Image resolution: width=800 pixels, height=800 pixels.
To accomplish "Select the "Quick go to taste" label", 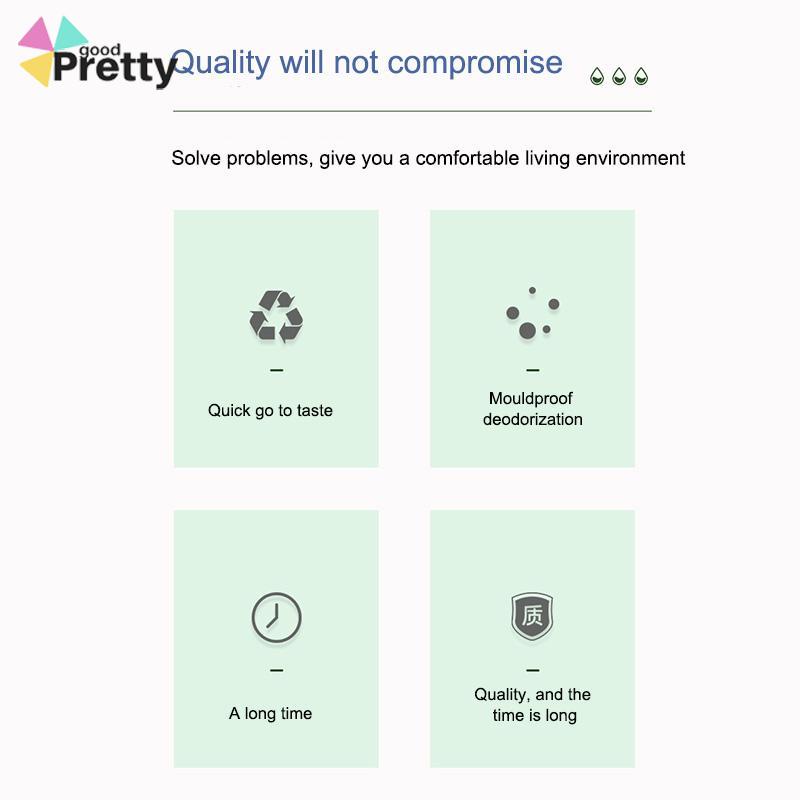I will click(x=270, y=410).
